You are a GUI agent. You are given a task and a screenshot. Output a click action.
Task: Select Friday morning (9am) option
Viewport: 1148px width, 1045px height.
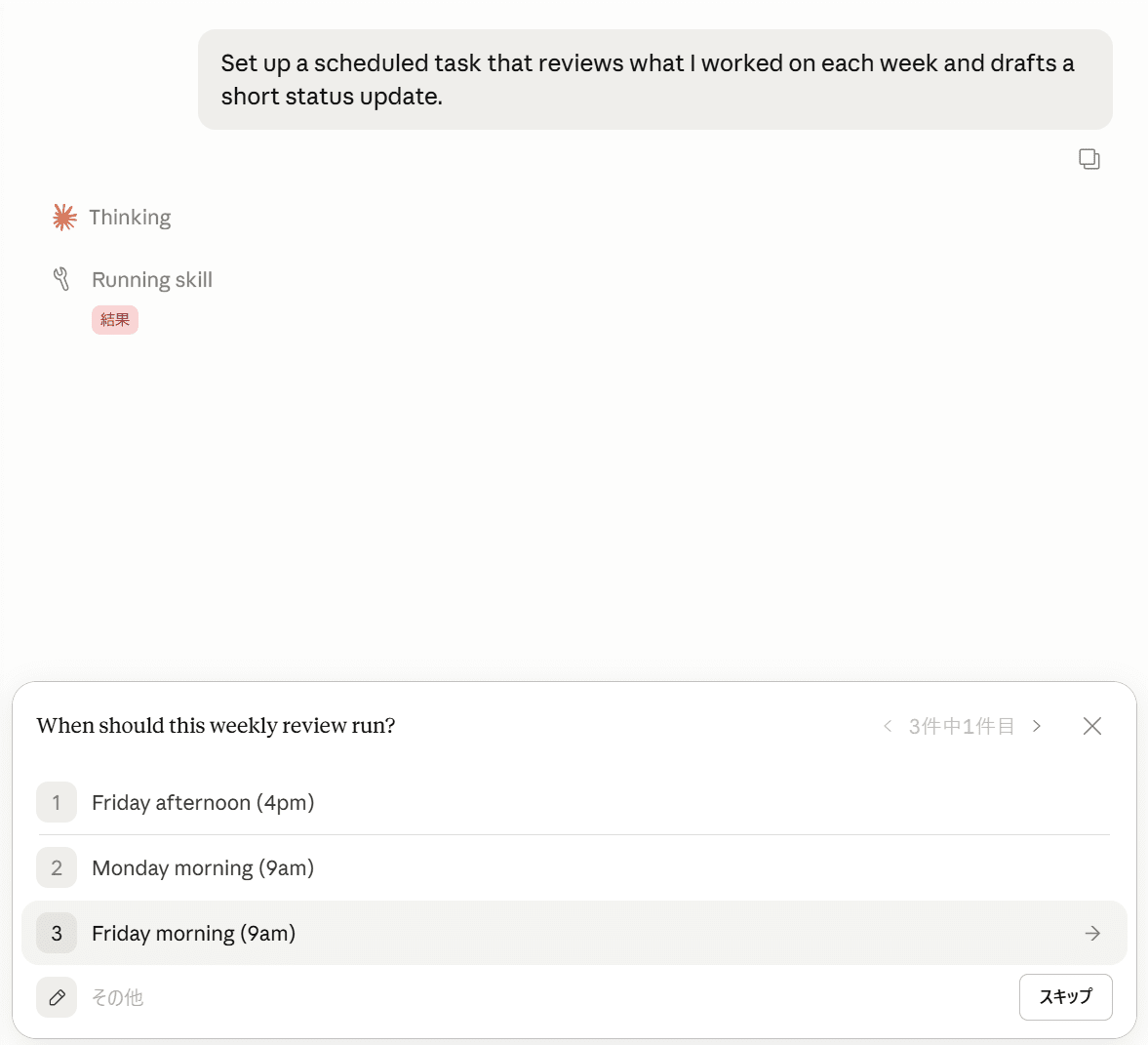(x=574, y=933)
